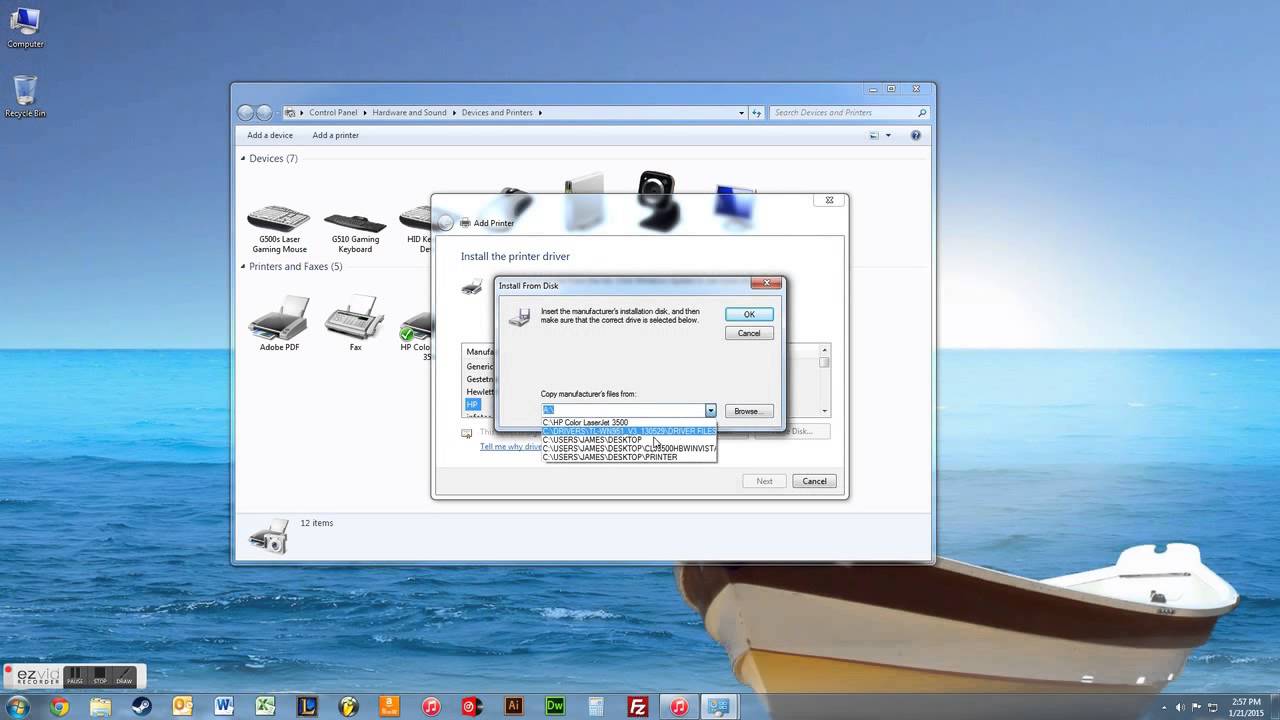Open the Tell me why driver signing link
Screen dimensions: 1280x720
click(511, 446)
